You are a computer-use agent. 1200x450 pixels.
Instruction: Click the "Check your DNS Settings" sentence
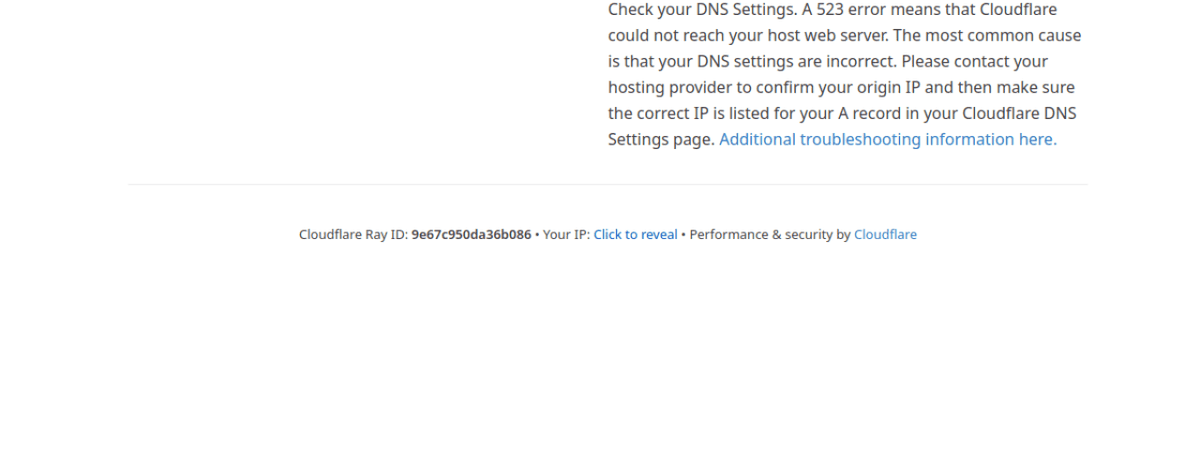click(700, 10)
